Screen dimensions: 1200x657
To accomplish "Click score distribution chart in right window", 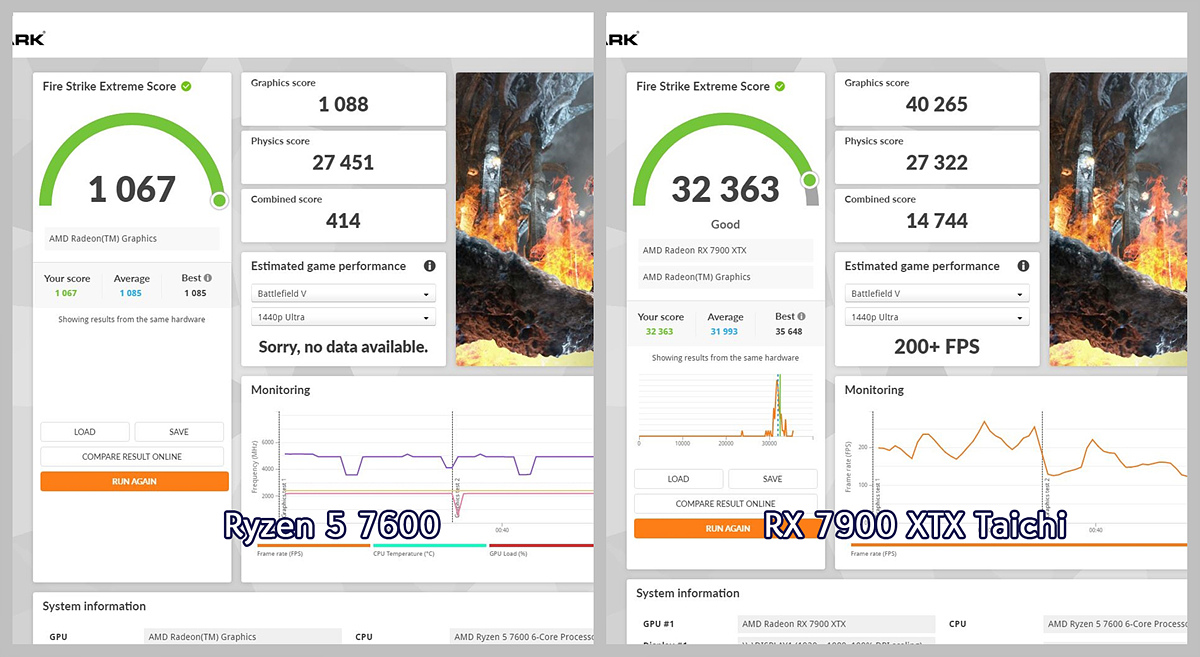I will click(x=725, y=408).
